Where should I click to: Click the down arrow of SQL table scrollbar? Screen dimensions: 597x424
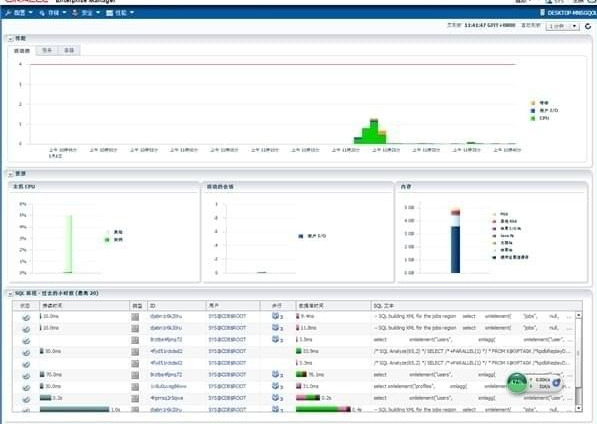(578, 408)
